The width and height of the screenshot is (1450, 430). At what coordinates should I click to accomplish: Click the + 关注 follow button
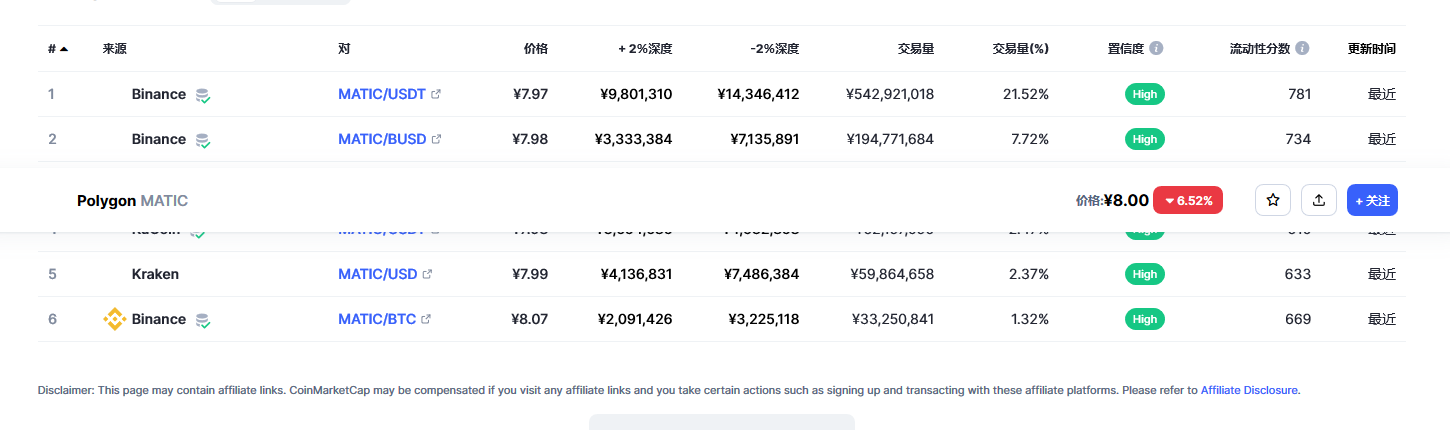tap(1372, 200)
